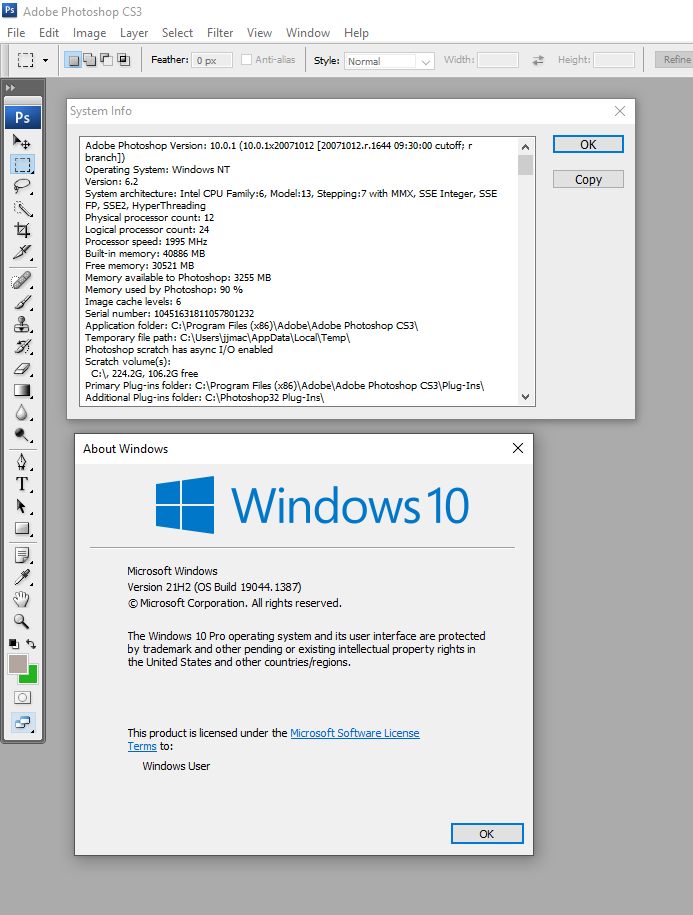
Task: Click the Refine Edge button
Action: pyautogui.click(x=674, y=60)
